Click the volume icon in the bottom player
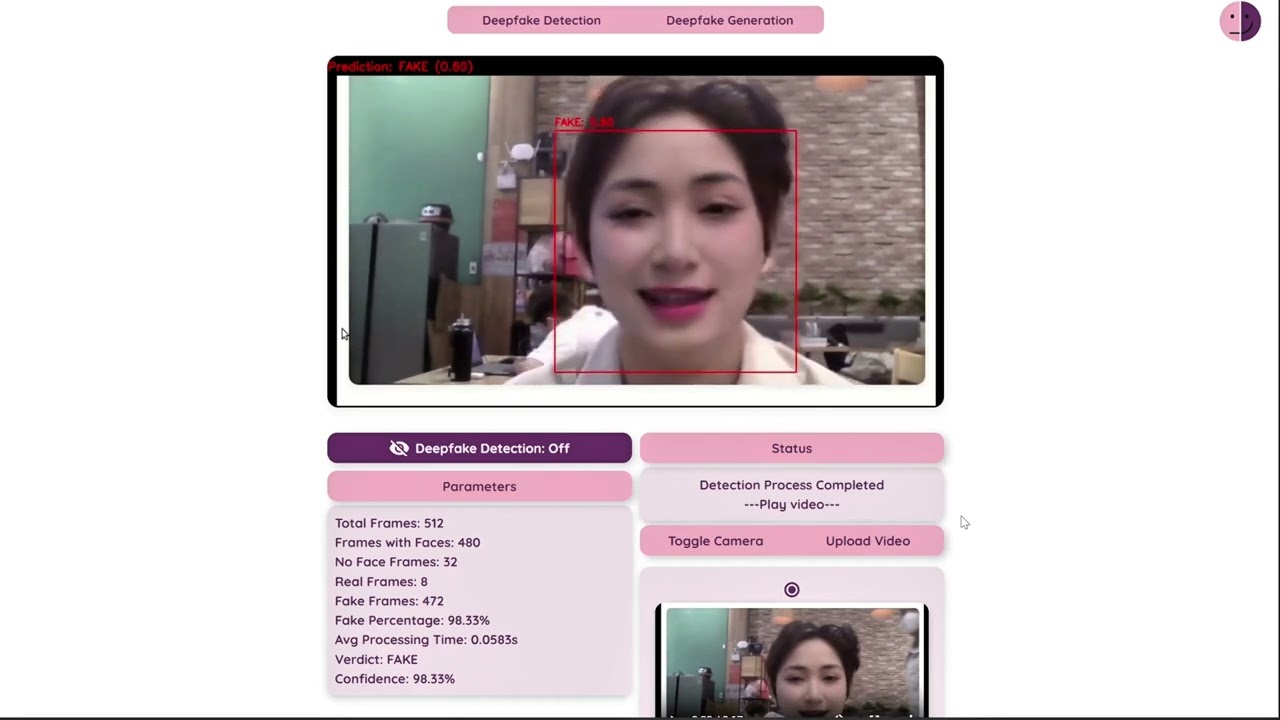The image size is (1280, 720). tap(838, 715)
